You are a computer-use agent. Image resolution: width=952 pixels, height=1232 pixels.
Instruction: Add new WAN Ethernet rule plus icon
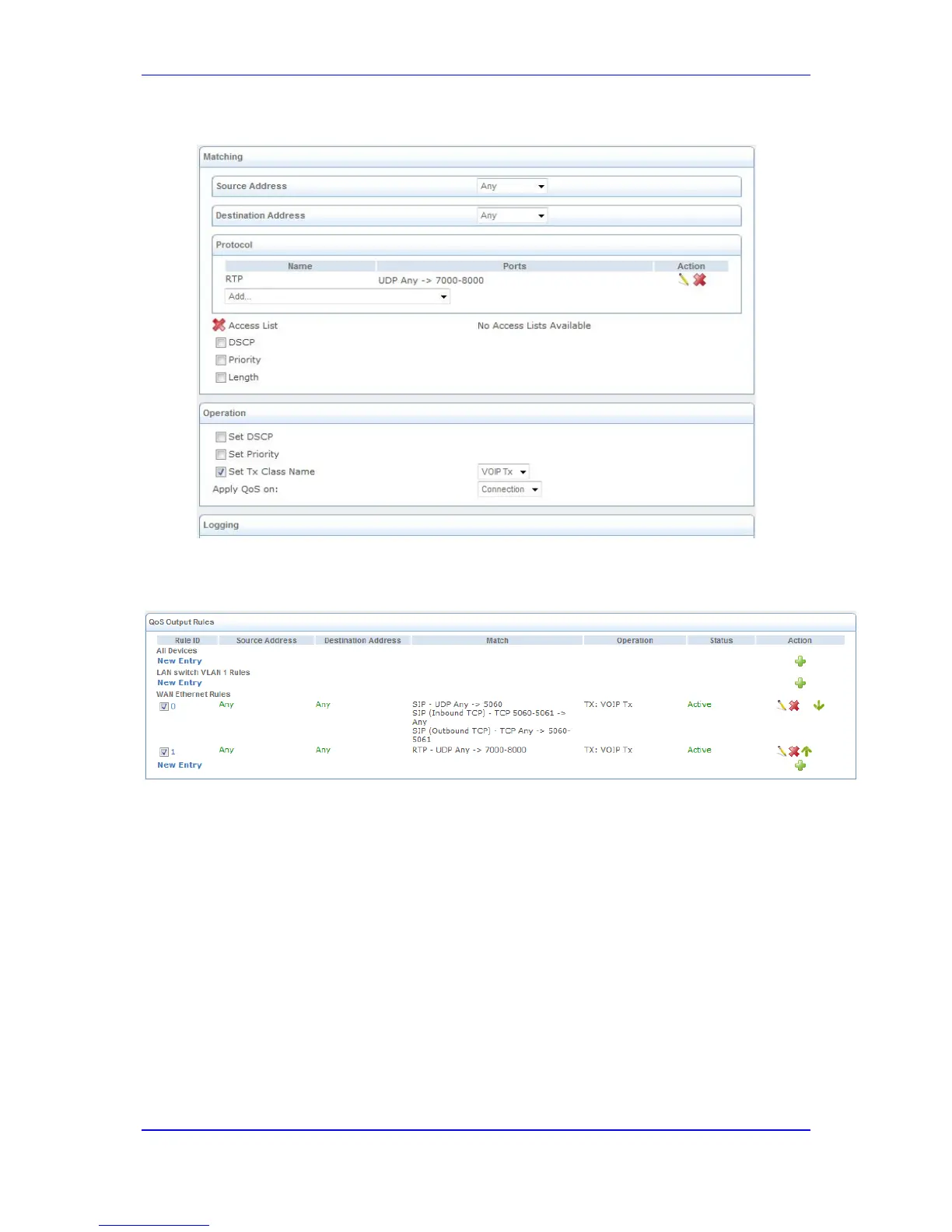(800, 765)
